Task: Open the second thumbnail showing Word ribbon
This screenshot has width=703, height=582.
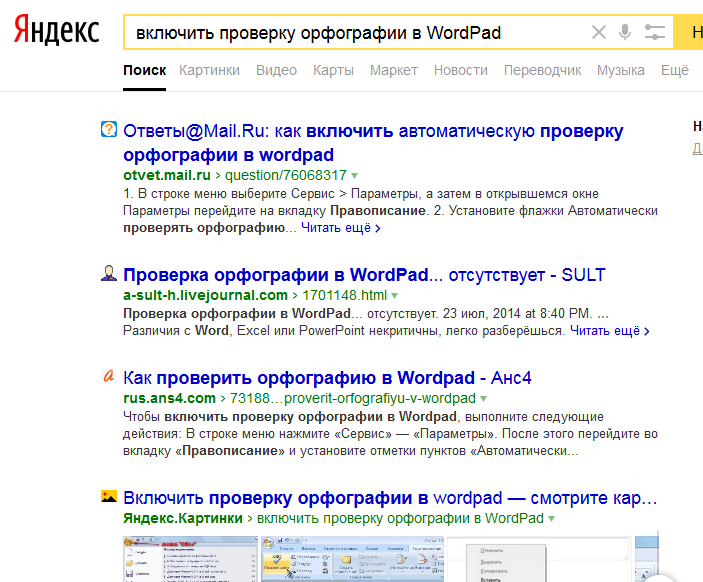Action: tap(352, 559)
